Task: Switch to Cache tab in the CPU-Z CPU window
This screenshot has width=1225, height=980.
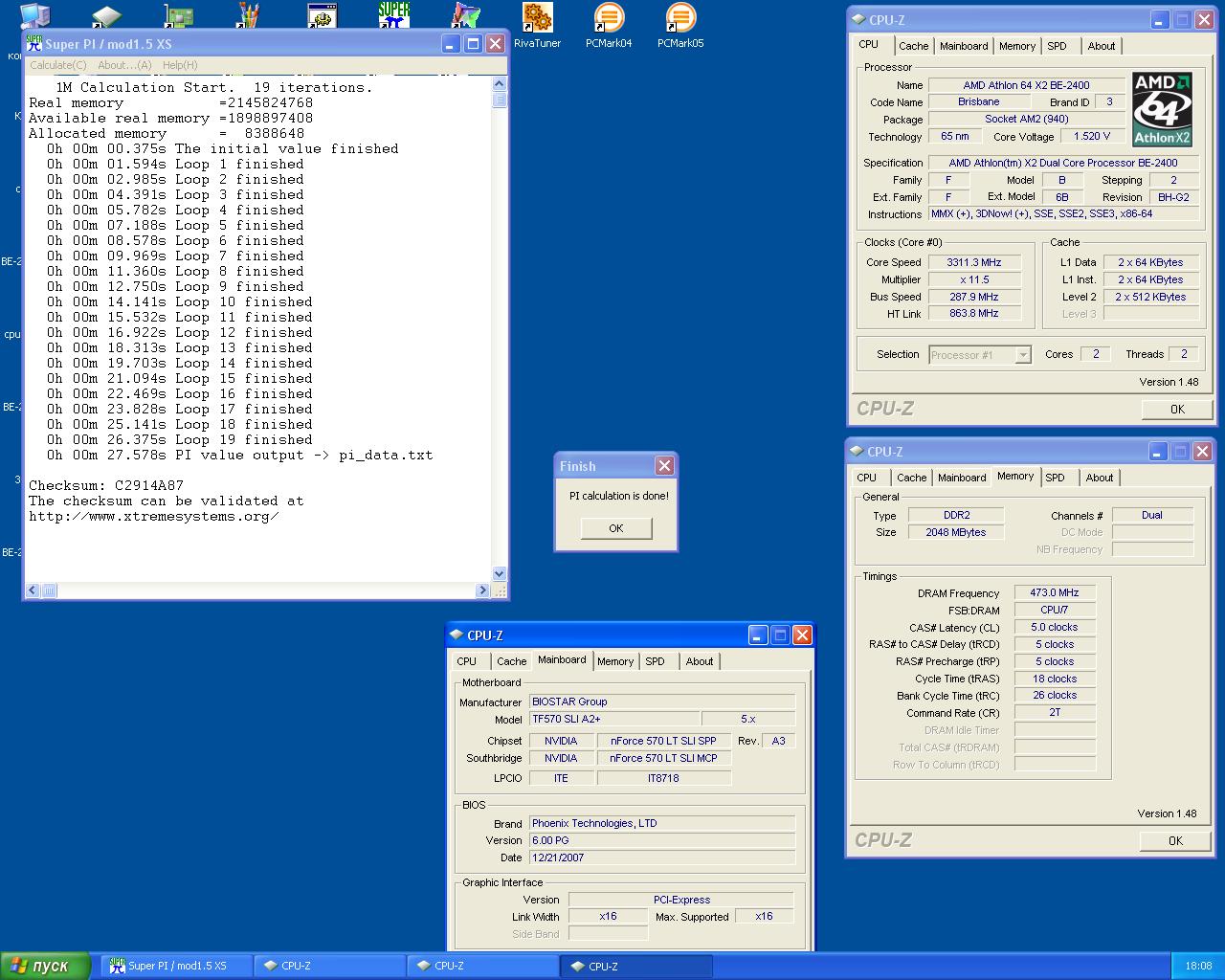Action: click(x=913, y=46)
